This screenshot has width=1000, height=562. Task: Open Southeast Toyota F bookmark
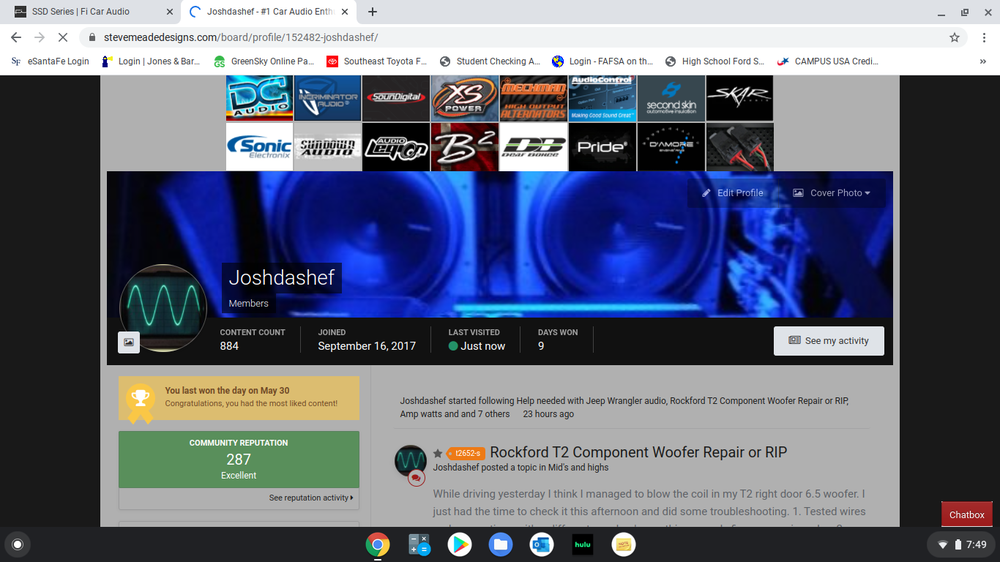377,61
